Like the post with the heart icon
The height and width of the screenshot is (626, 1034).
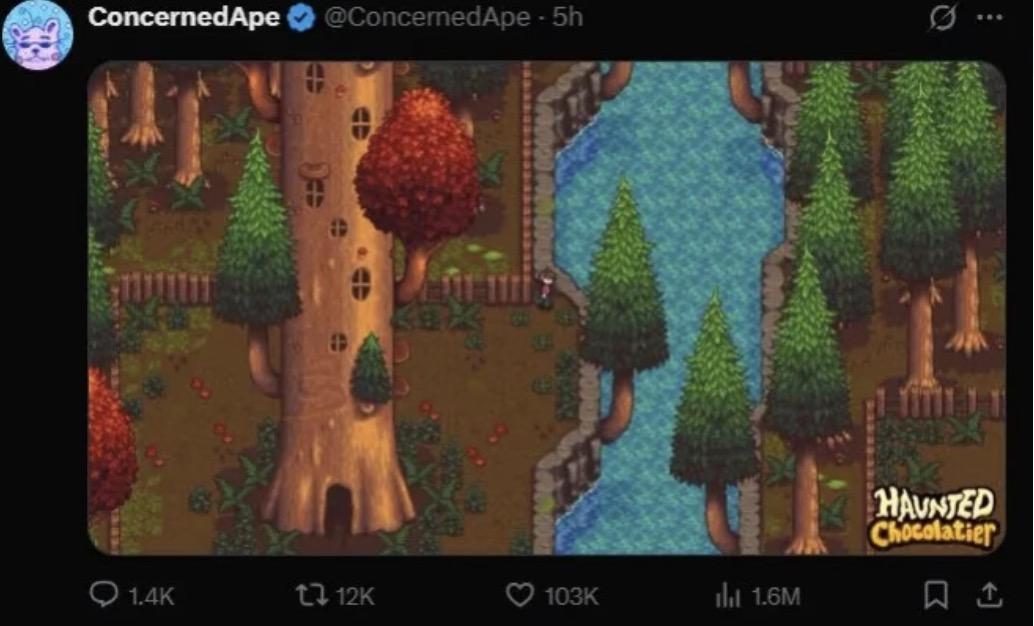519,596
